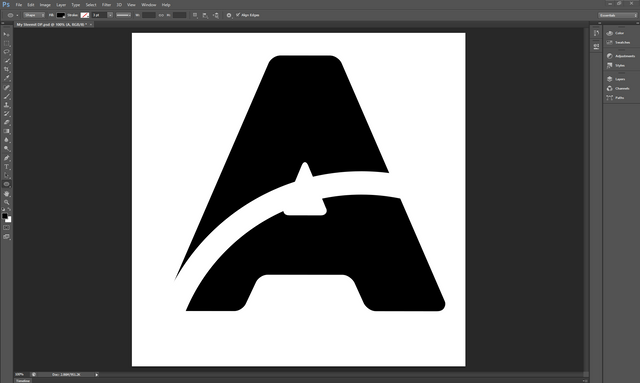The image size is (640, 383).
Task: Open the Image menu
Action: (45, 5)
